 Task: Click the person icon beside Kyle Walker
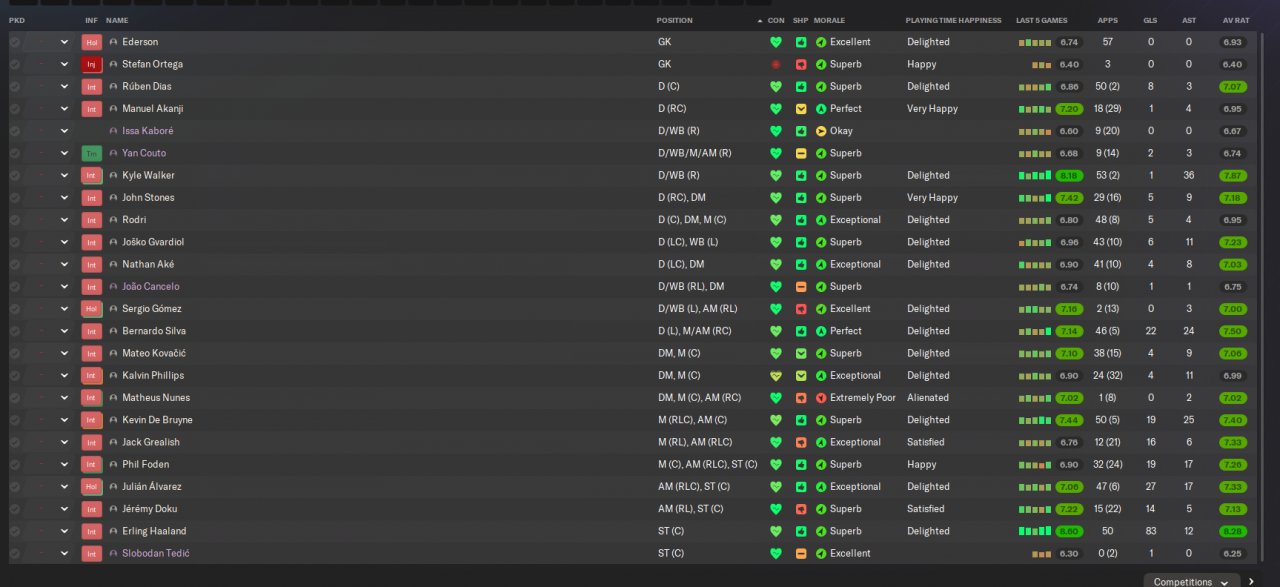click(114, 176)
